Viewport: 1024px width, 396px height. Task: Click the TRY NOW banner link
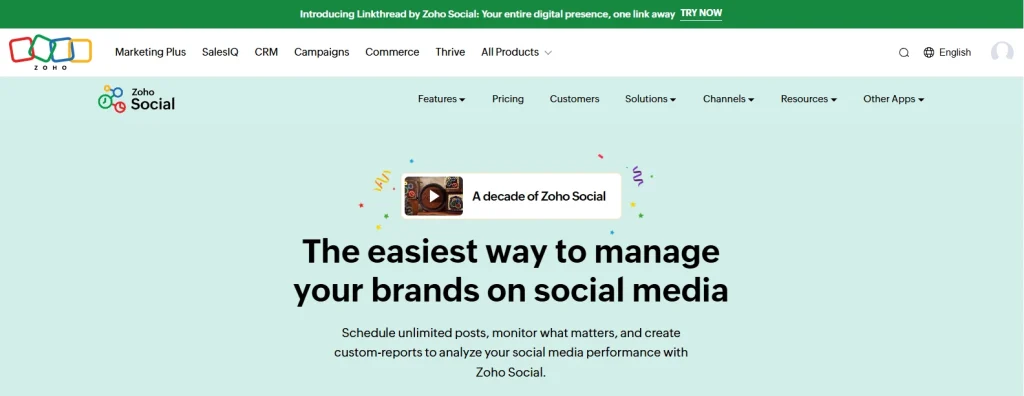click(x=701, y=14)
